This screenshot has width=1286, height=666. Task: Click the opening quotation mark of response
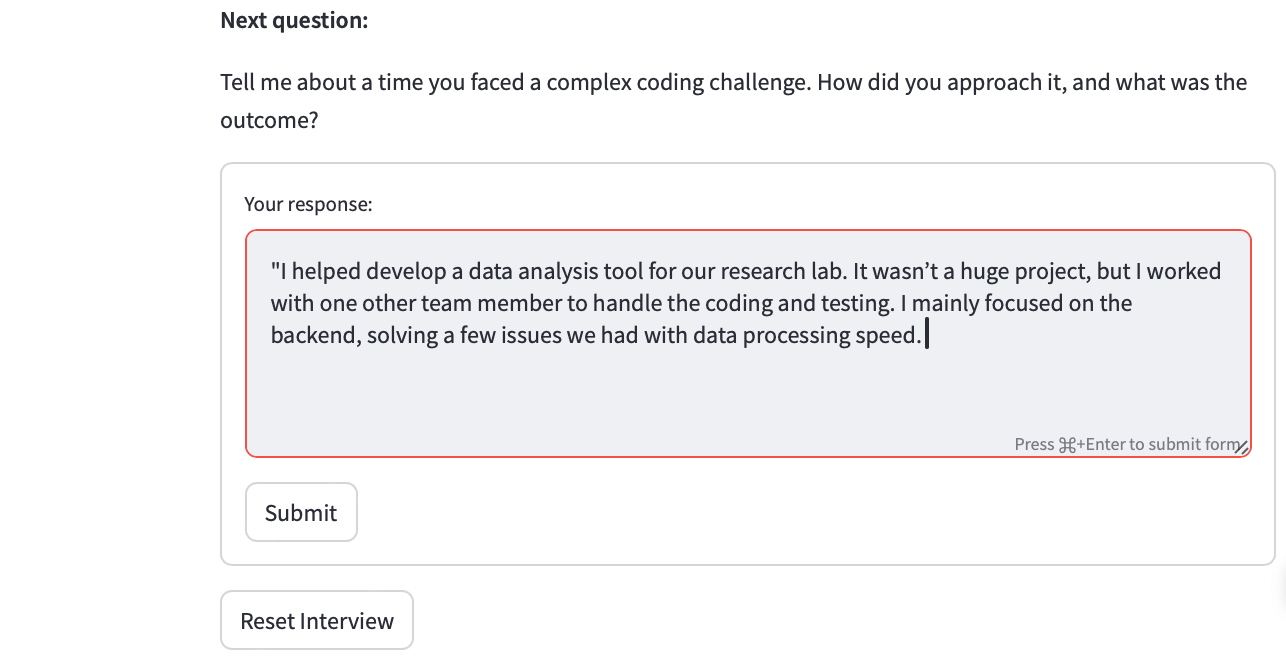click(x=274, y=271)
